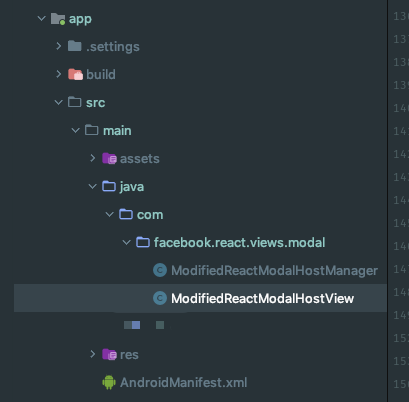Collapse facebook.react.views.modal package chevron

tap(127, 242)
